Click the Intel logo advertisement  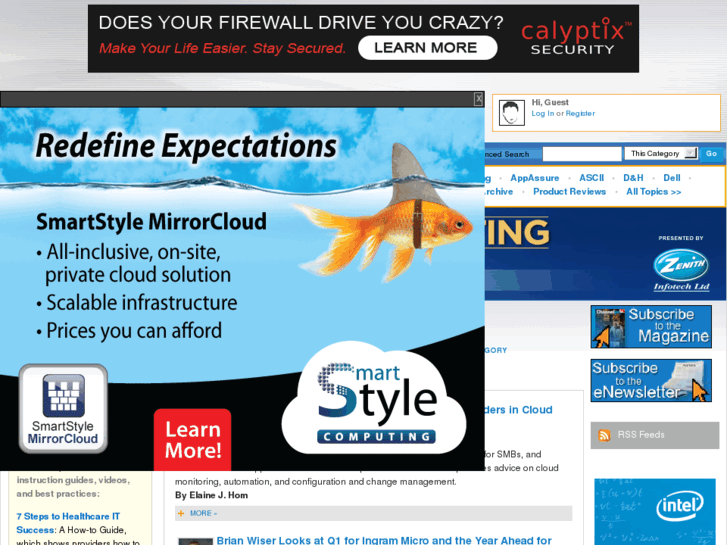point(655,512)
